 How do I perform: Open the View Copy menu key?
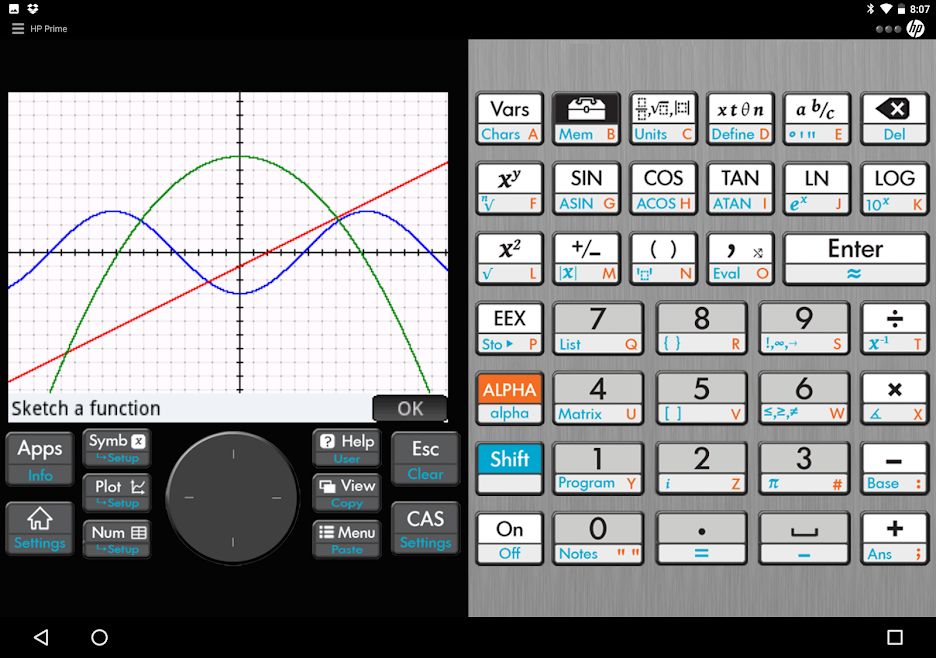click(x=346, y=492)
